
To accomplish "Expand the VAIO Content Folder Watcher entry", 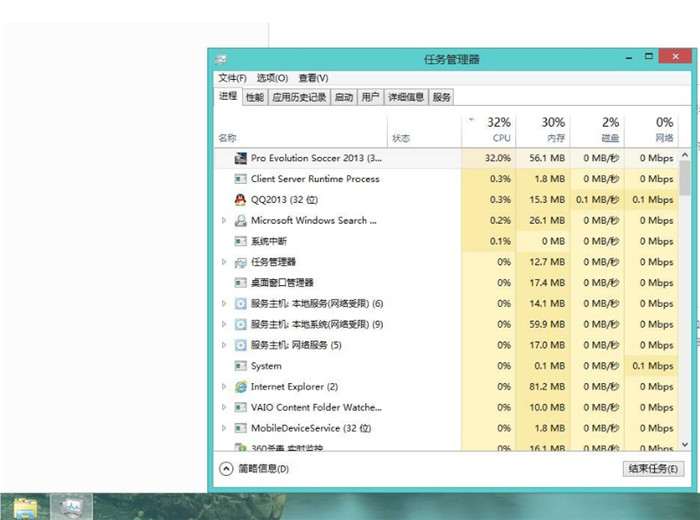I will (224, 408).
